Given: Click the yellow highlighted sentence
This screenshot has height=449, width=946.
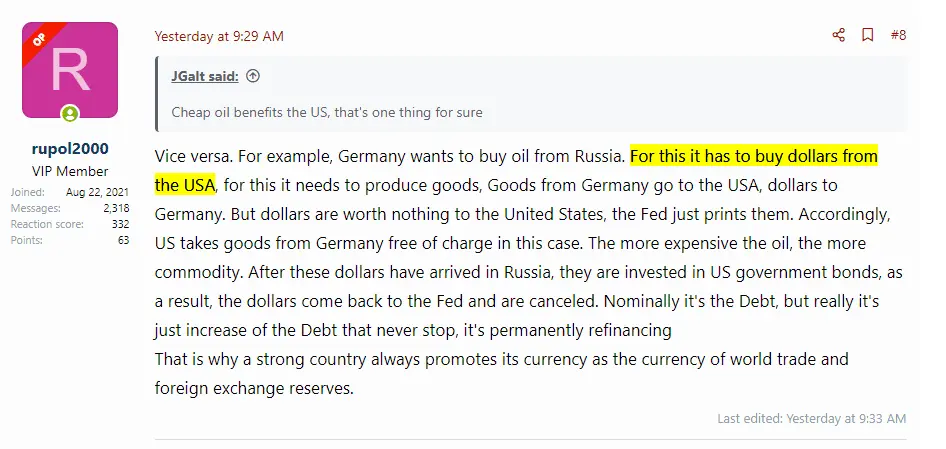Looking at the screenshot, I should tap(753, 157).
